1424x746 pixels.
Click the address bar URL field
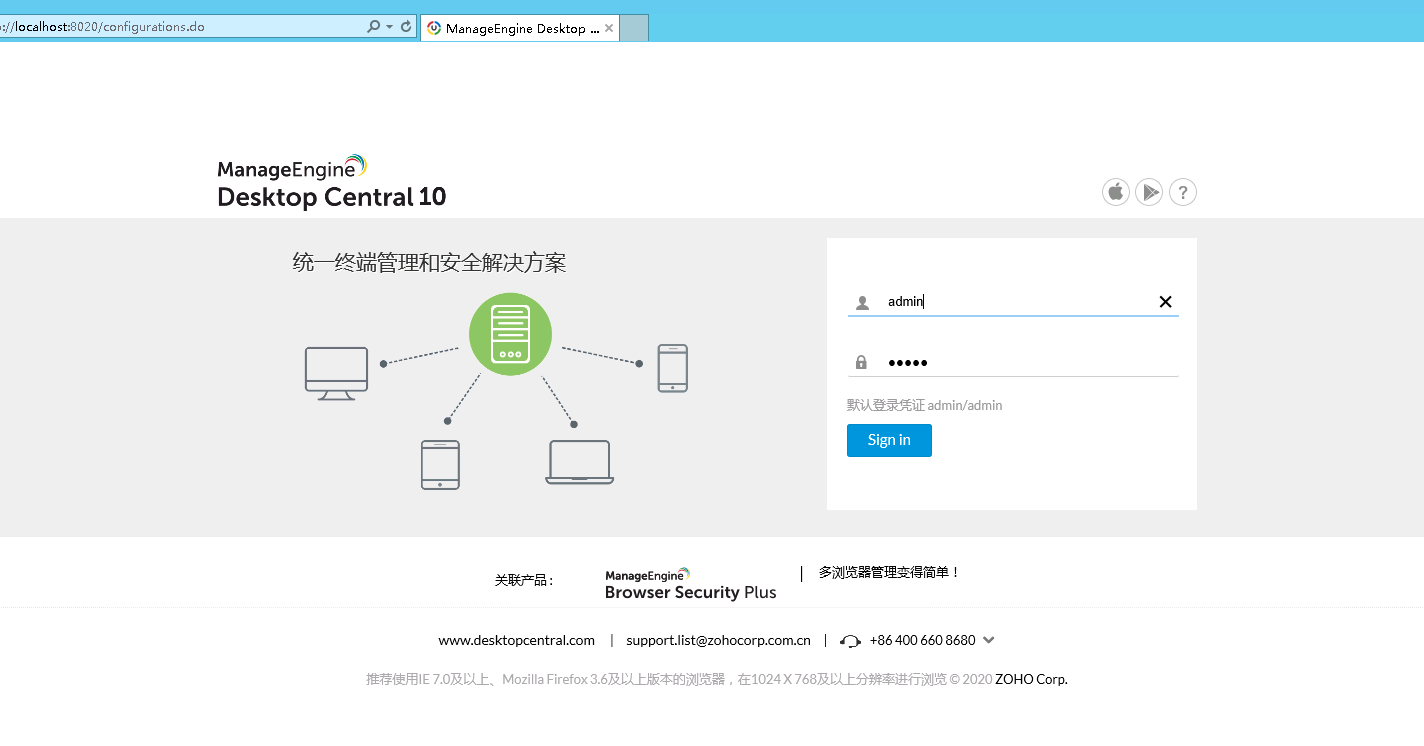coord(180,26)
